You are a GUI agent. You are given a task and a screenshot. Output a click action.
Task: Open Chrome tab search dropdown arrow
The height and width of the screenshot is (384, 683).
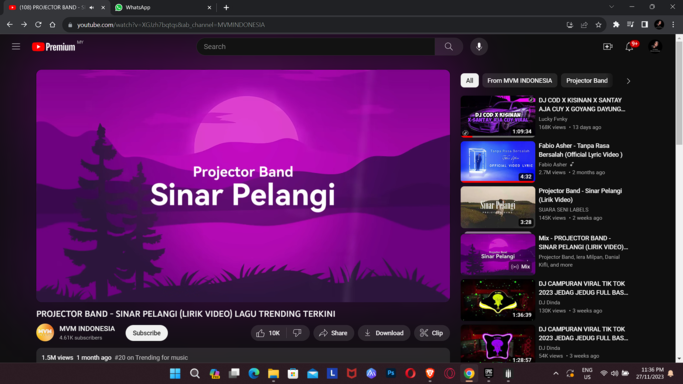(612, 7)
